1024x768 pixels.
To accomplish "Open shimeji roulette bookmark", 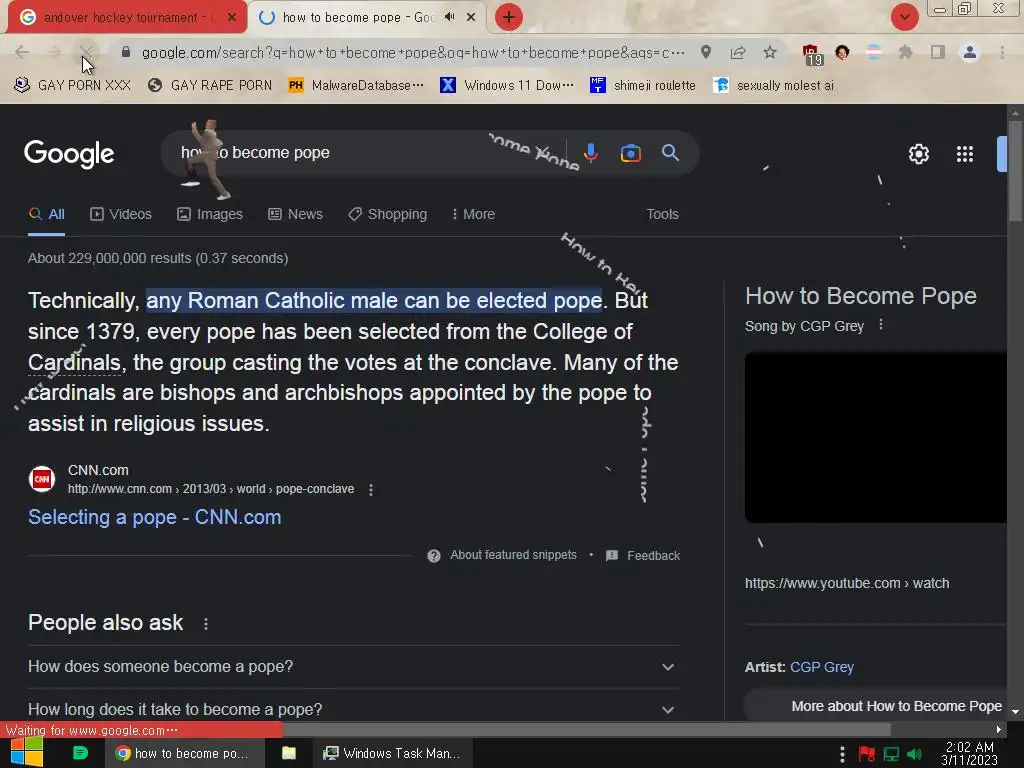I will click(643, 86).
